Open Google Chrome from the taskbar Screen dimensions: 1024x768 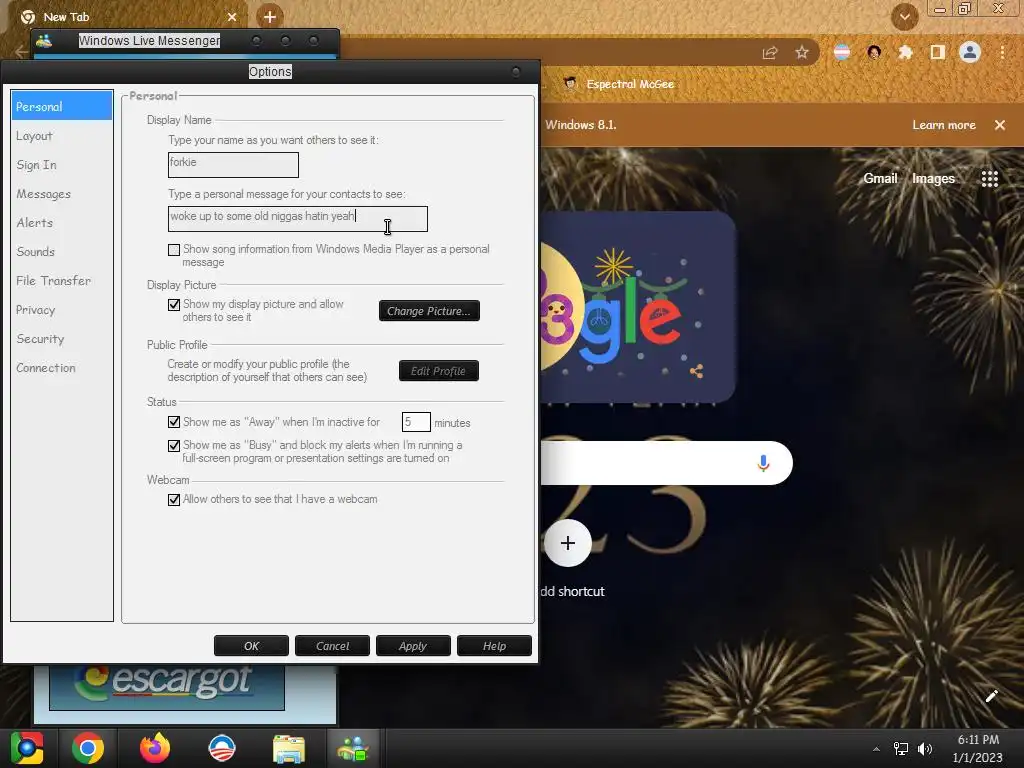[88, 748]
